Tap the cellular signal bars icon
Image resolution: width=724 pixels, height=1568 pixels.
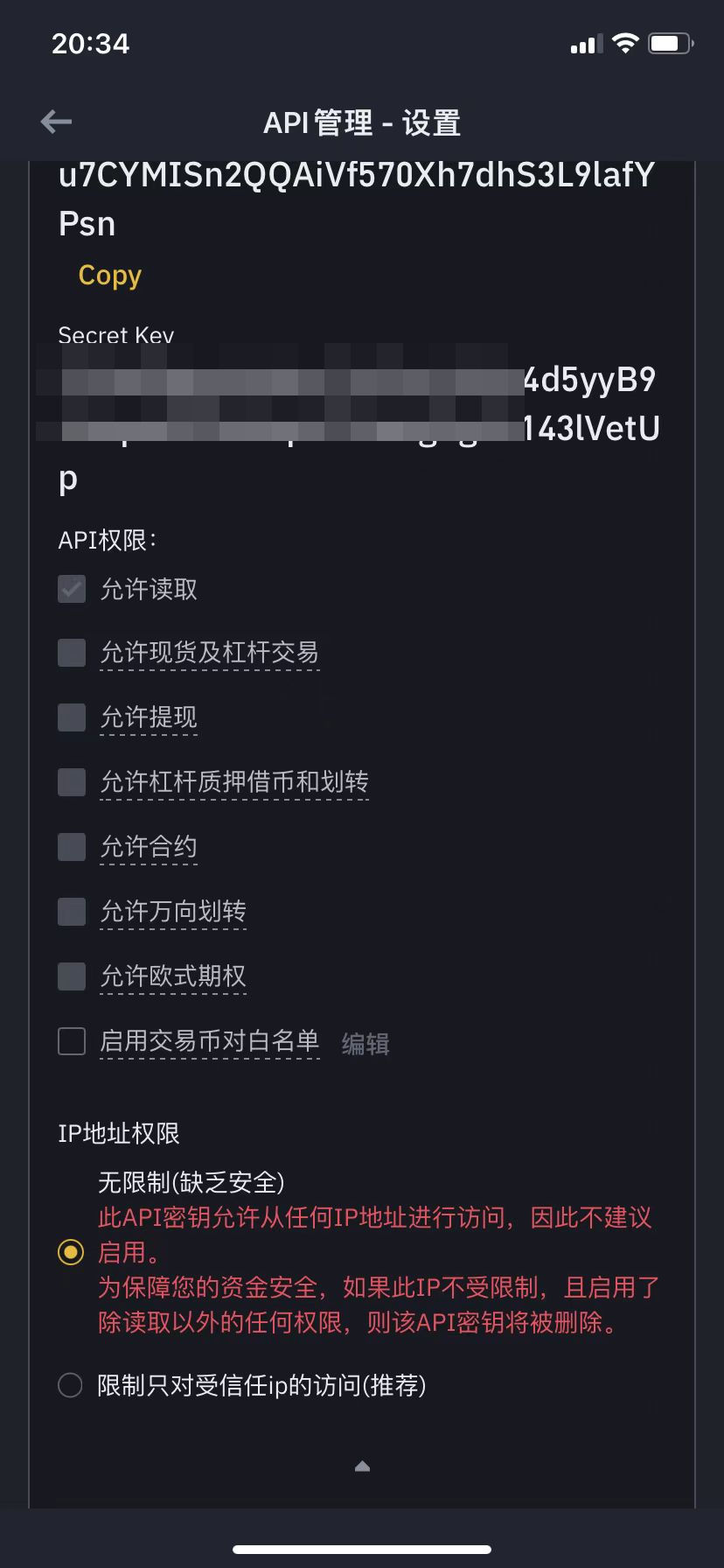pos(587,44)
